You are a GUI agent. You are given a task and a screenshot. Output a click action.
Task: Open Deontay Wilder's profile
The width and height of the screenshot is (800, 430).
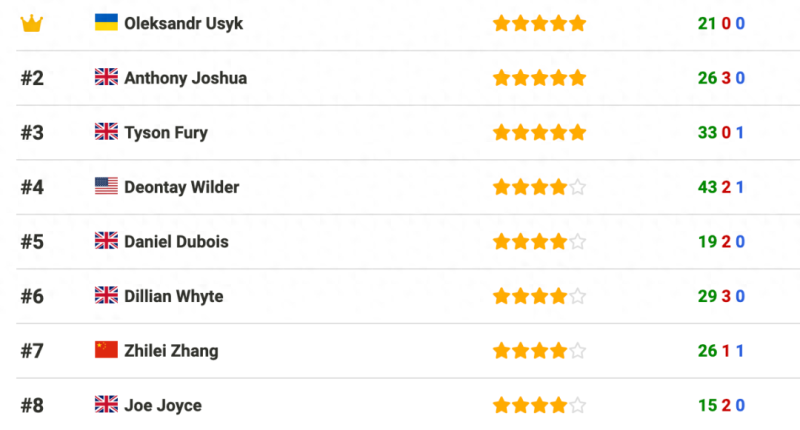pos(181,187)
